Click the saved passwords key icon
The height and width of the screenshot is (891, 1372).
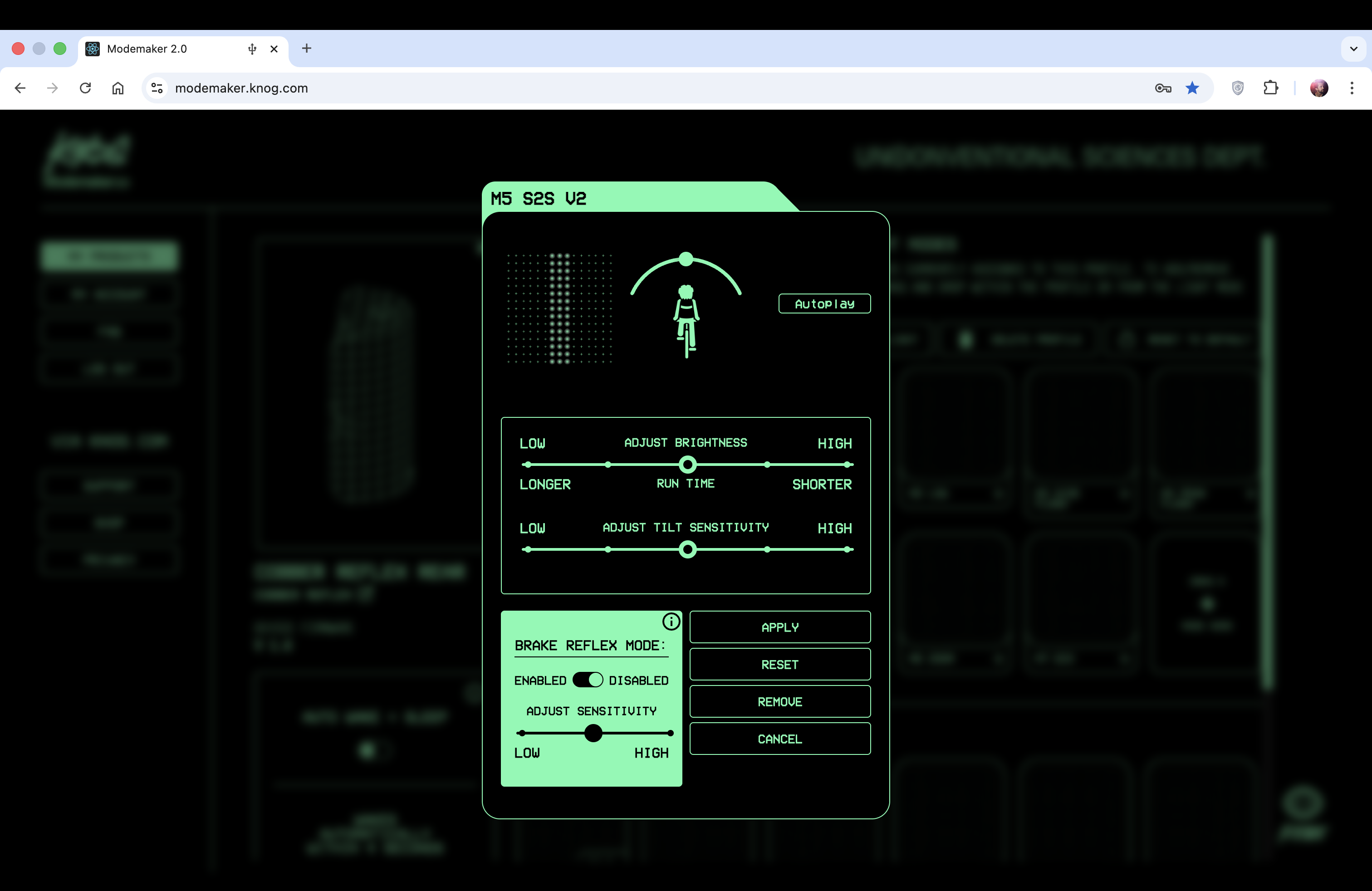(1162, 88)
